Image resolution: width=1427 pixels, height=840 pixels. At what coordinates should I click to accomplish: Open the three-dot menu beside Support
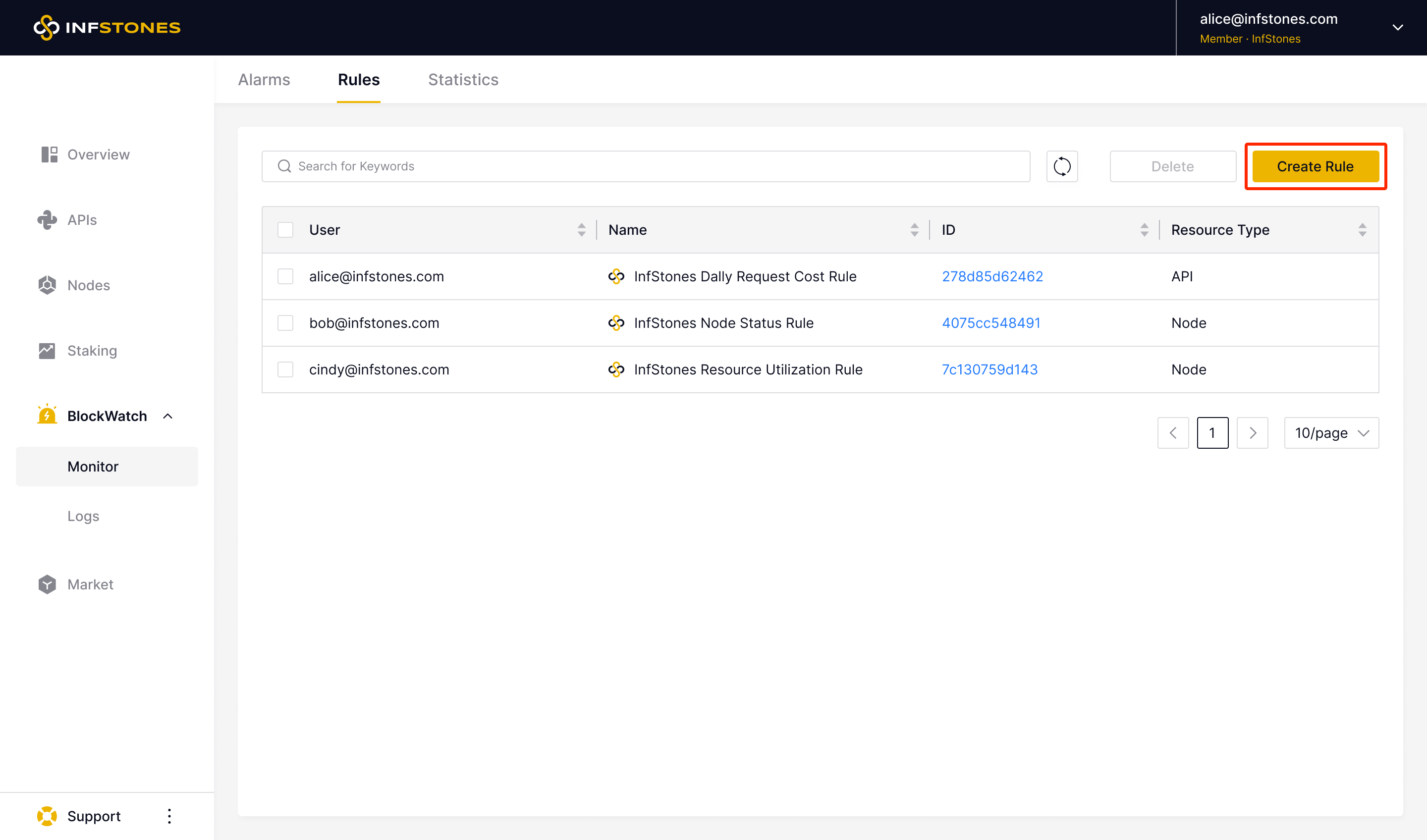coord(169,816)
